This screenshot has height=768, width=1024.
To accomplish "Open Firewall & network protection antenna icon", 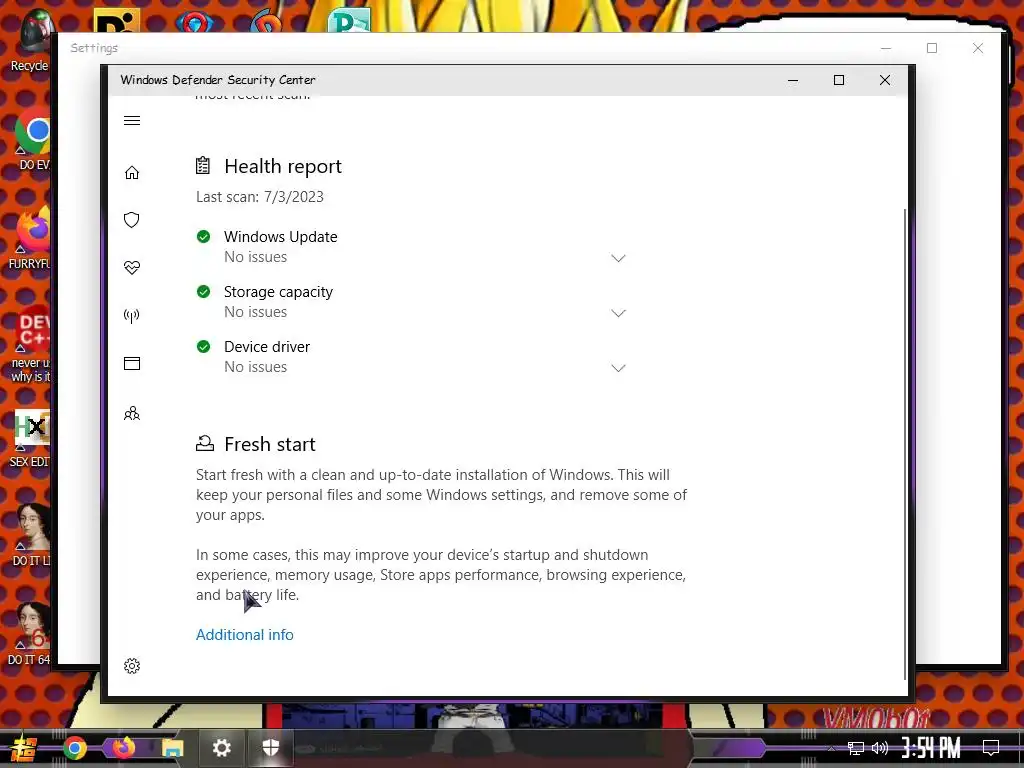I will (132, 316).
